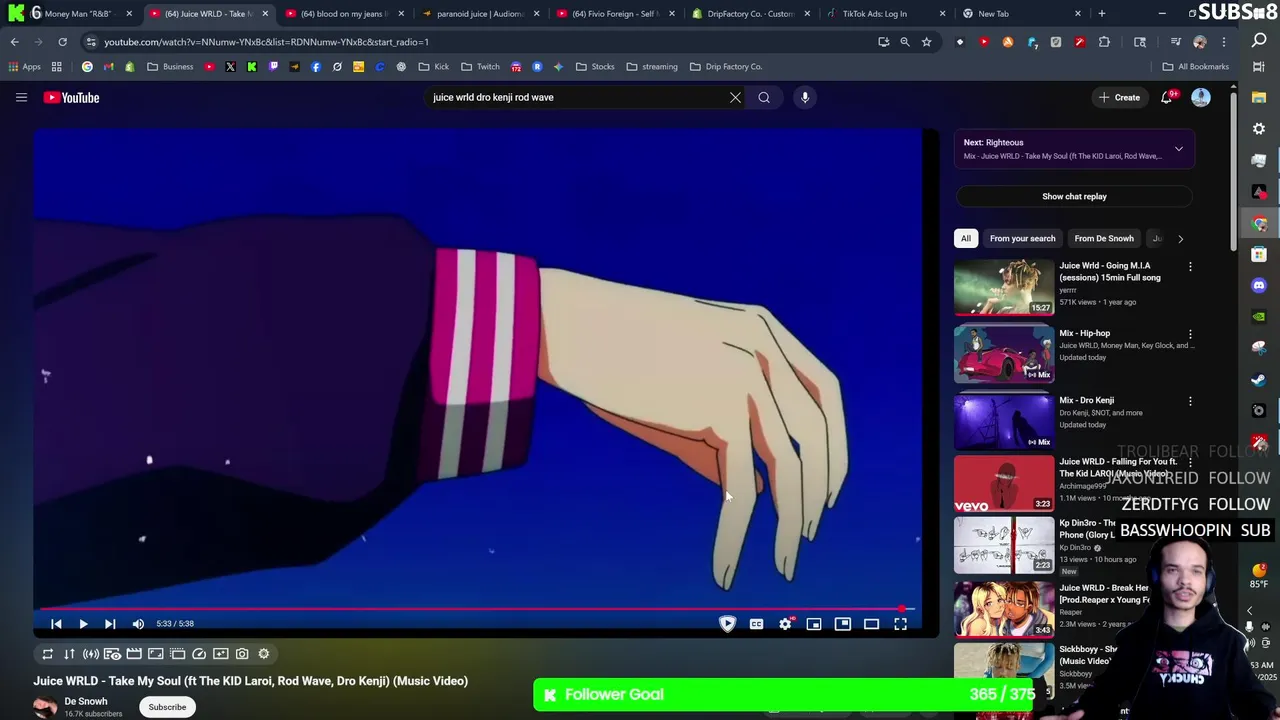The width and height of the screenshot is (1280, 720).
Task: Mute the video volume speaker
Action: point(138,624)
